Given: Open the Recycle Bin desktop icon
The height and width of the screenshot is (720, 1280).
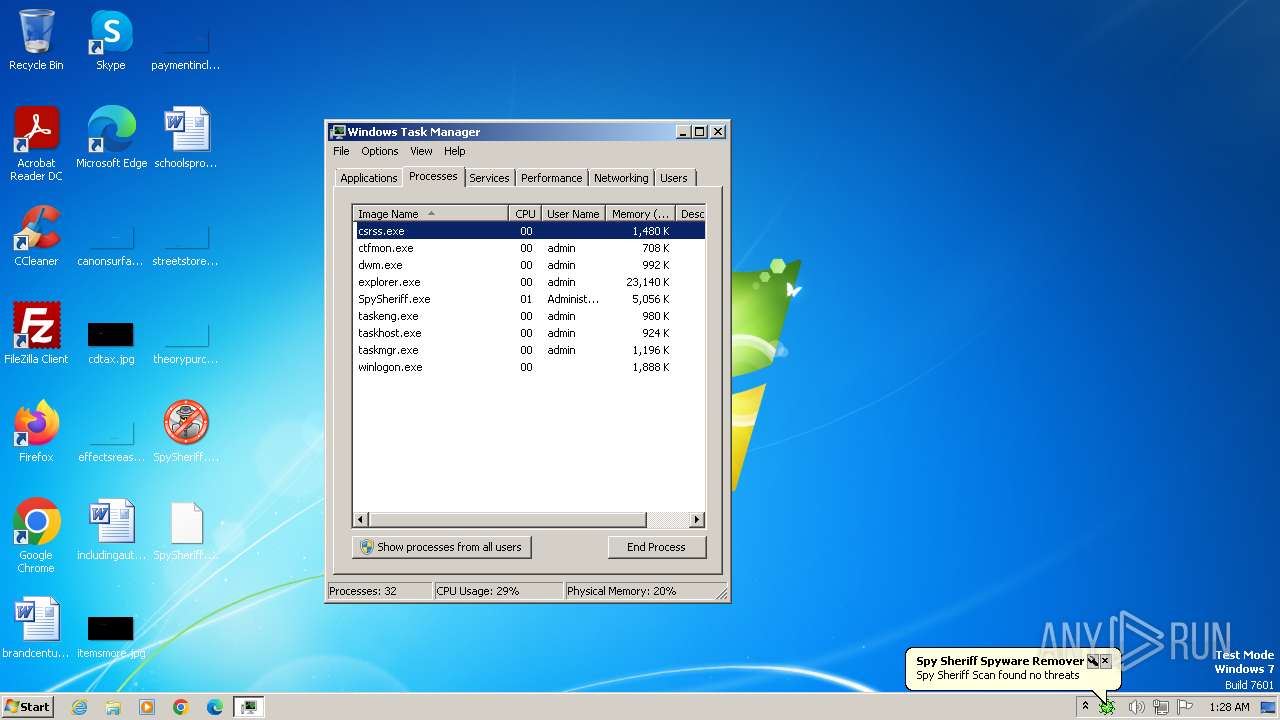Looking at the screenshot, I should click(36, 40).
